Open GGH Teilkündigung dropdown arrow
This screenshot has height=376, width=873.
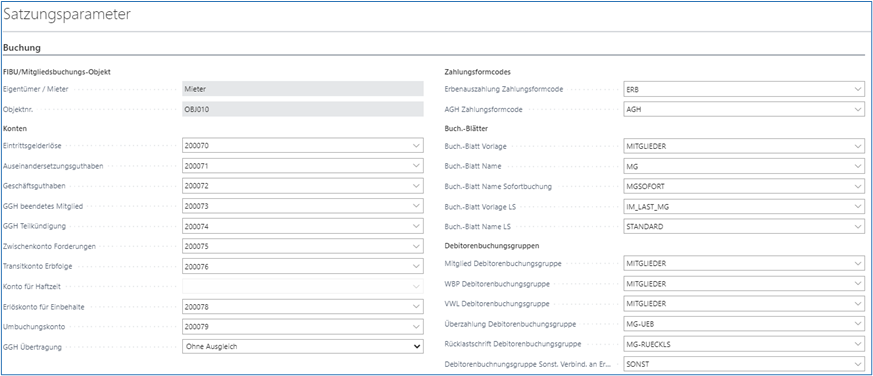tap(415, 226)
